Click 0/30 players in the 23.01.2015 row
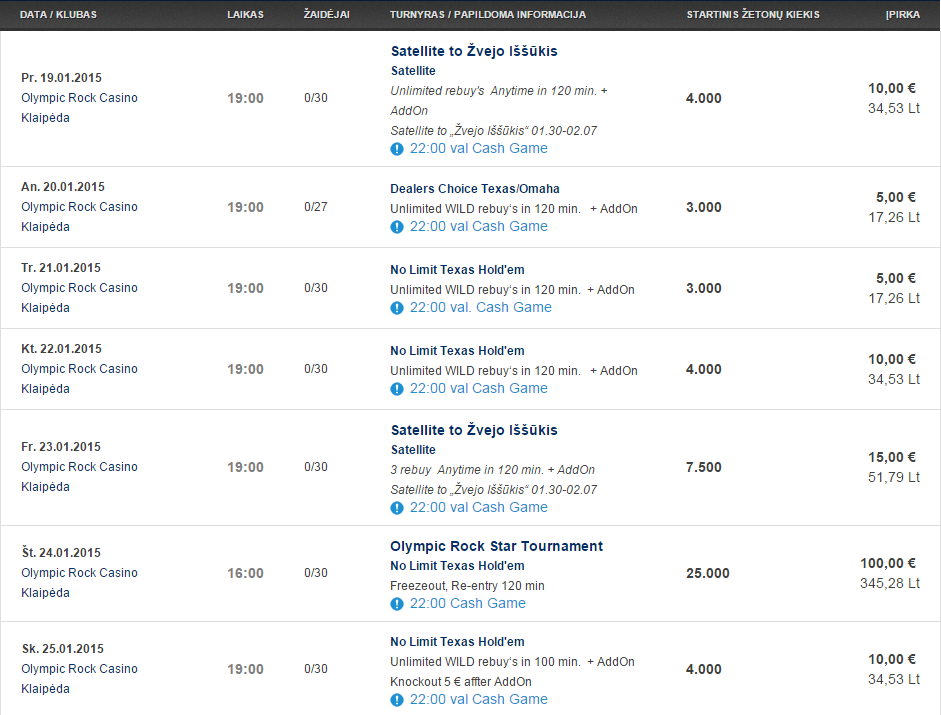This screenshot has height=715, width=941. 316,466
